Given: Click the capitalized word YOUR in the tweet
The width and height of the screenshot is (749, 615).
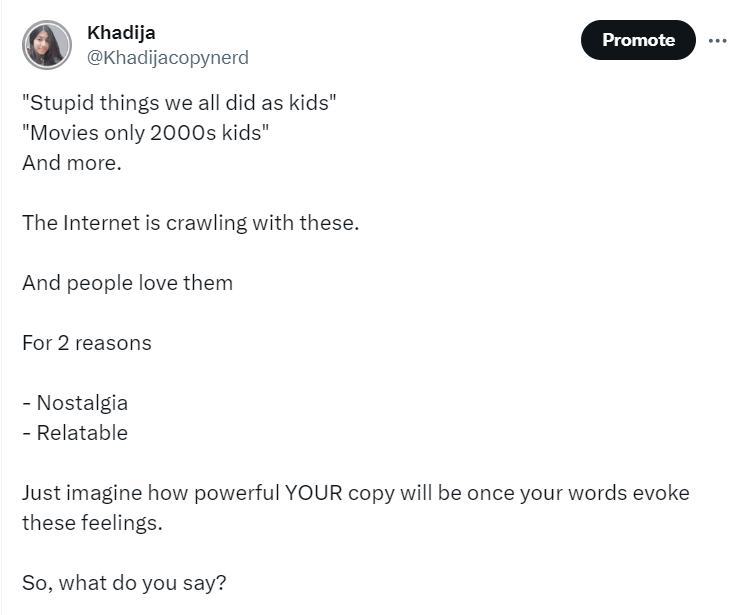Looking at the screenshot, I should coord(313,493).
